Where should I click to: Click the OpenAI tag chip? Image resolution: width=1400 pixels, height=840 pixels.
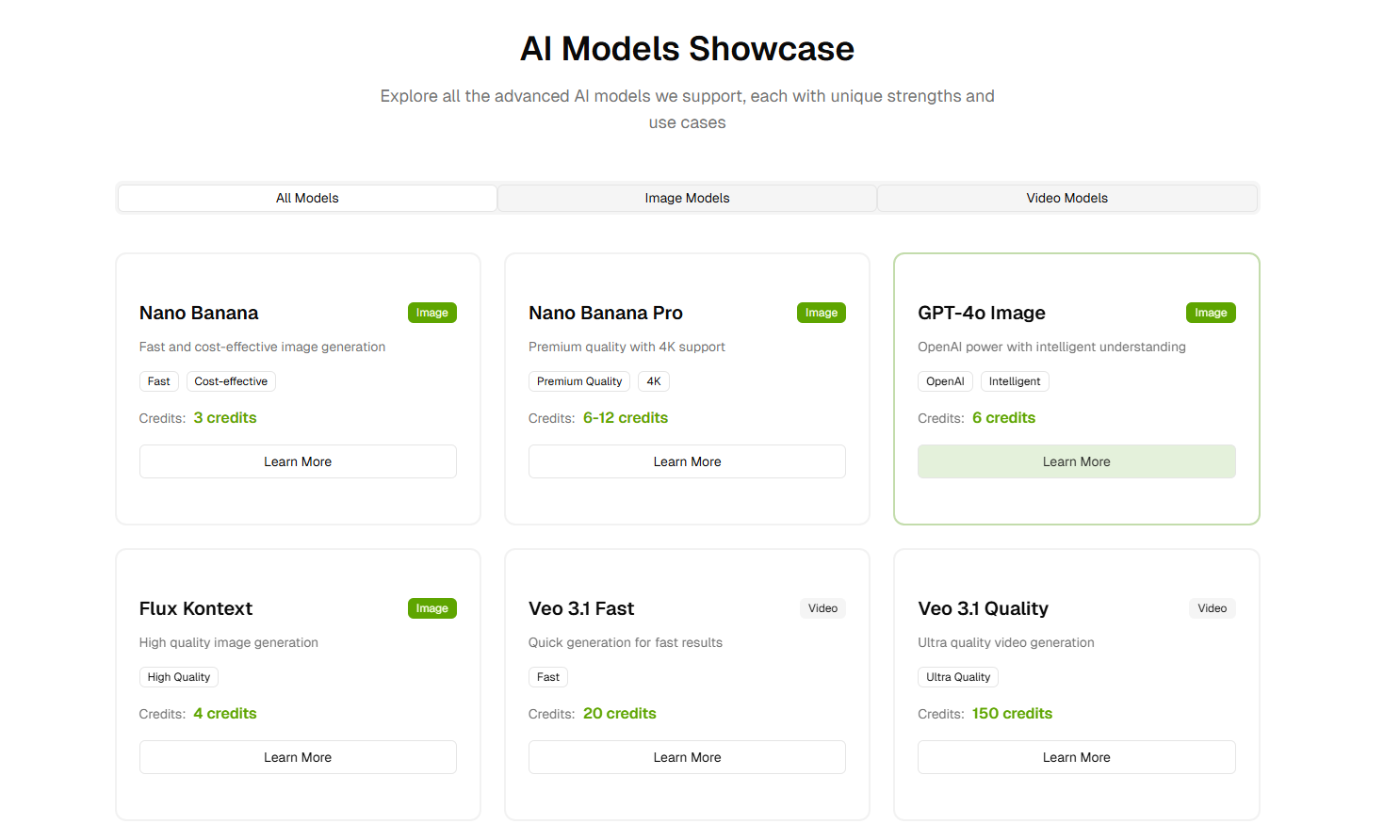pos(945,381)
